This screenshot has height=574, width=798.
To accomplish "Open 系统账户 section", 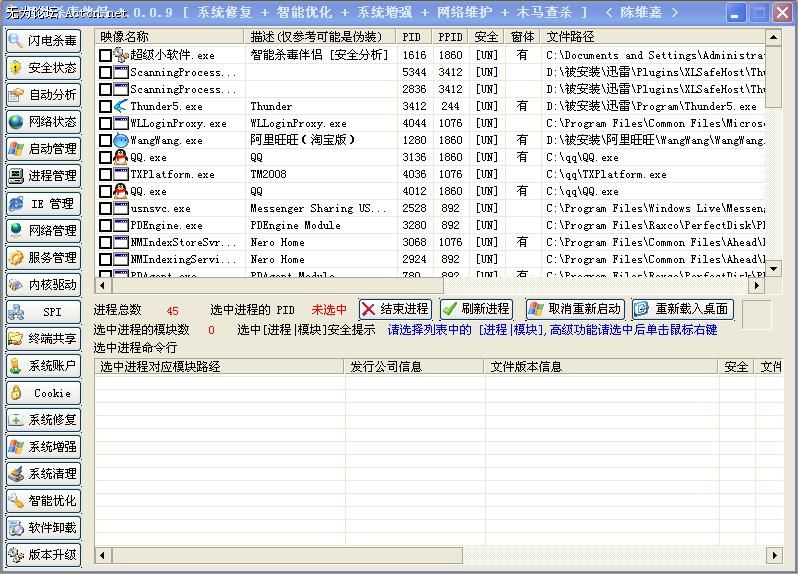I will click(x=44, y=366).
